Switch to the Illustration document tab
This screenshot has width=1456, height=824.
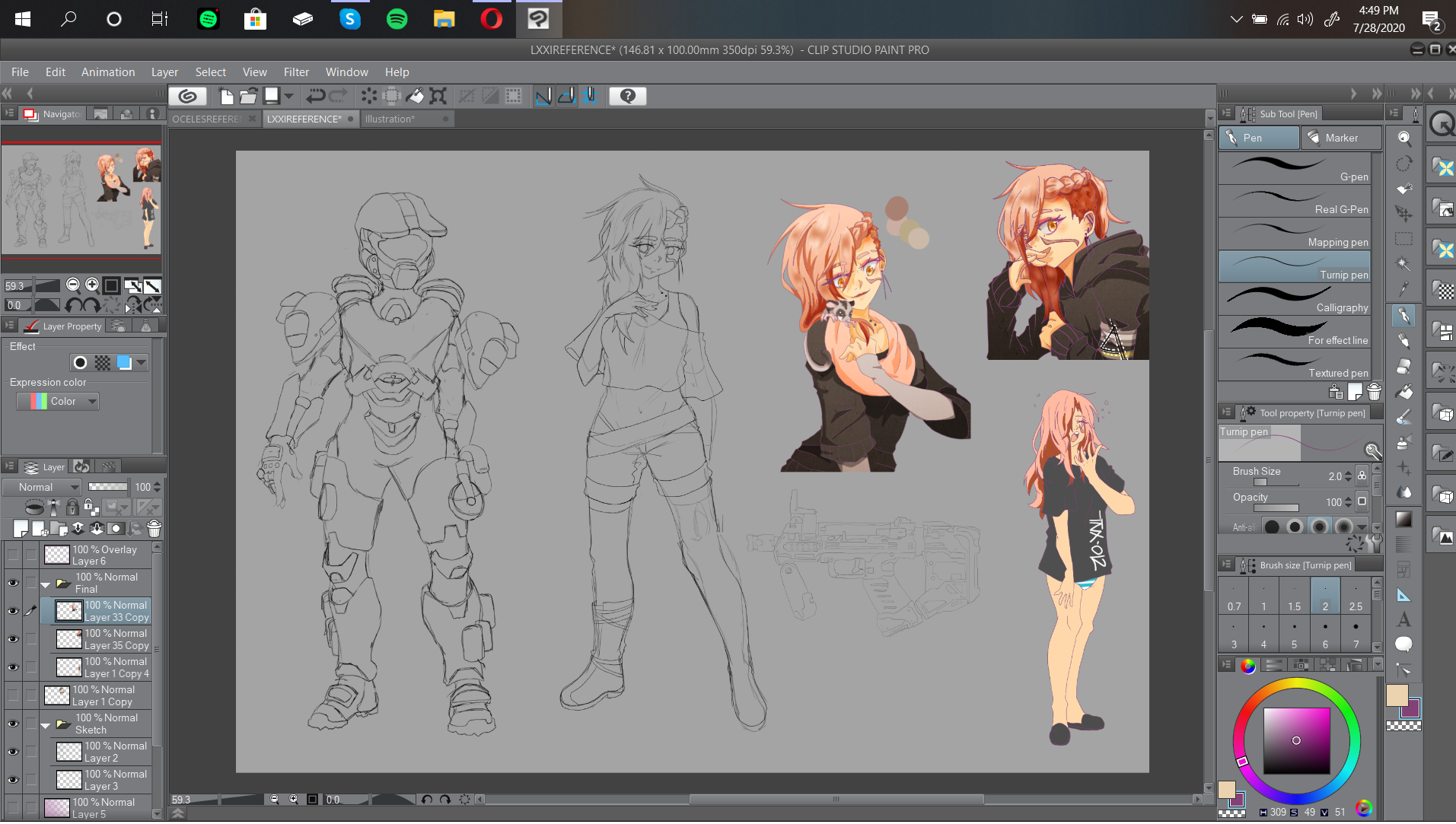coord(390,119)
